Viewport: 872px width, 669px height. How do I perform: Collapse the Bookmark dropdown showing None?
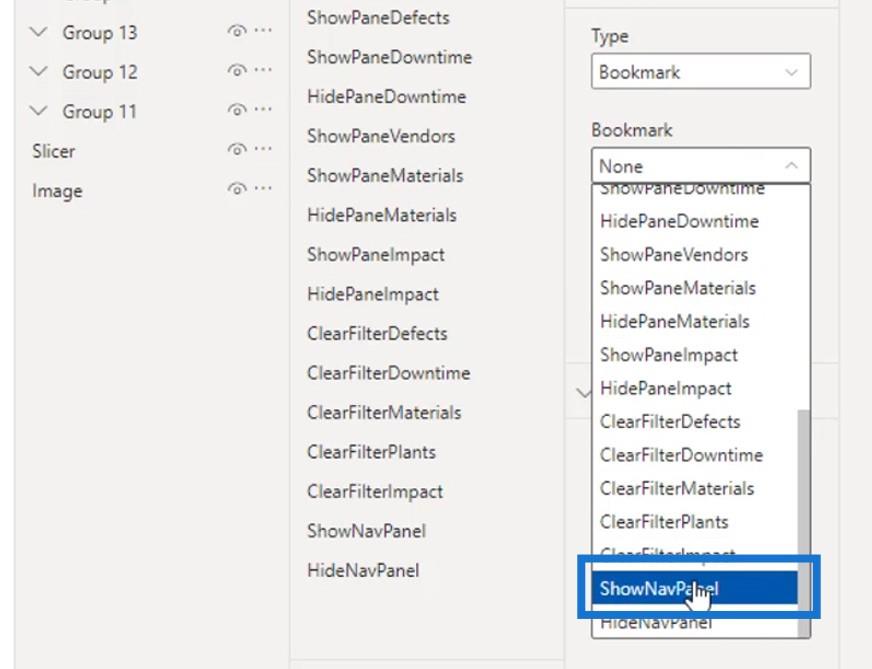coord(701,166)
